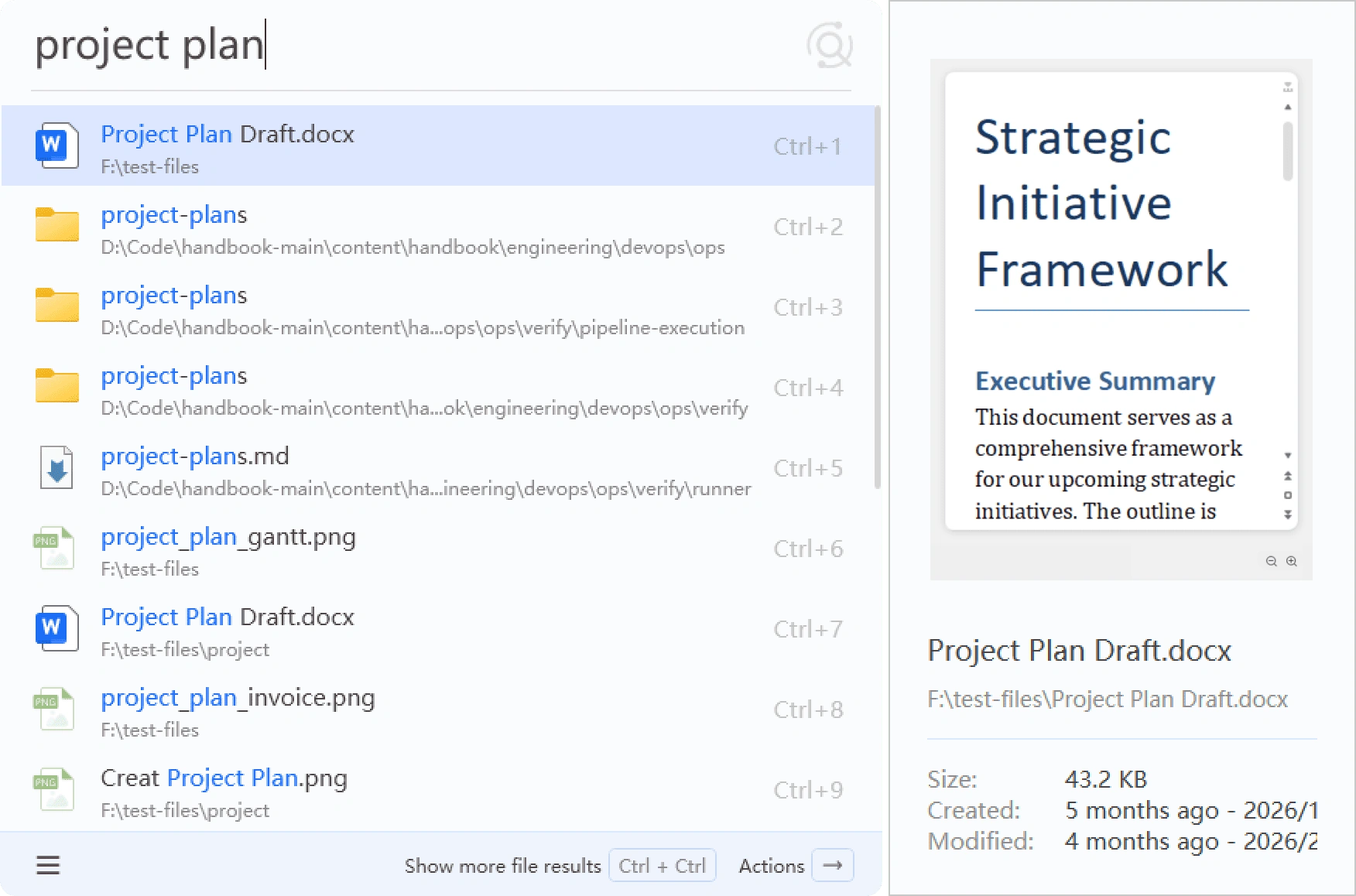Click path ending in pipeline-execution

(x=423, y=327)
